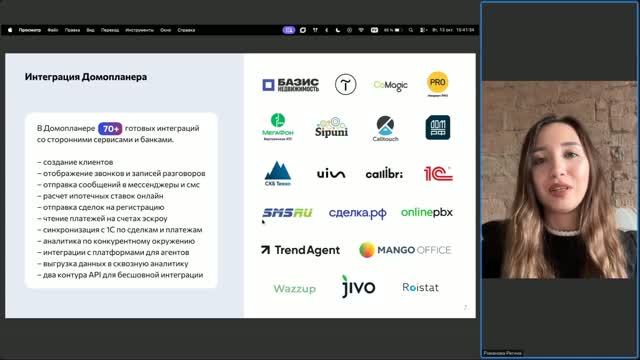The image size is (640, 360).
Task: Click the МегаФон logo
Action: (278, 127)
